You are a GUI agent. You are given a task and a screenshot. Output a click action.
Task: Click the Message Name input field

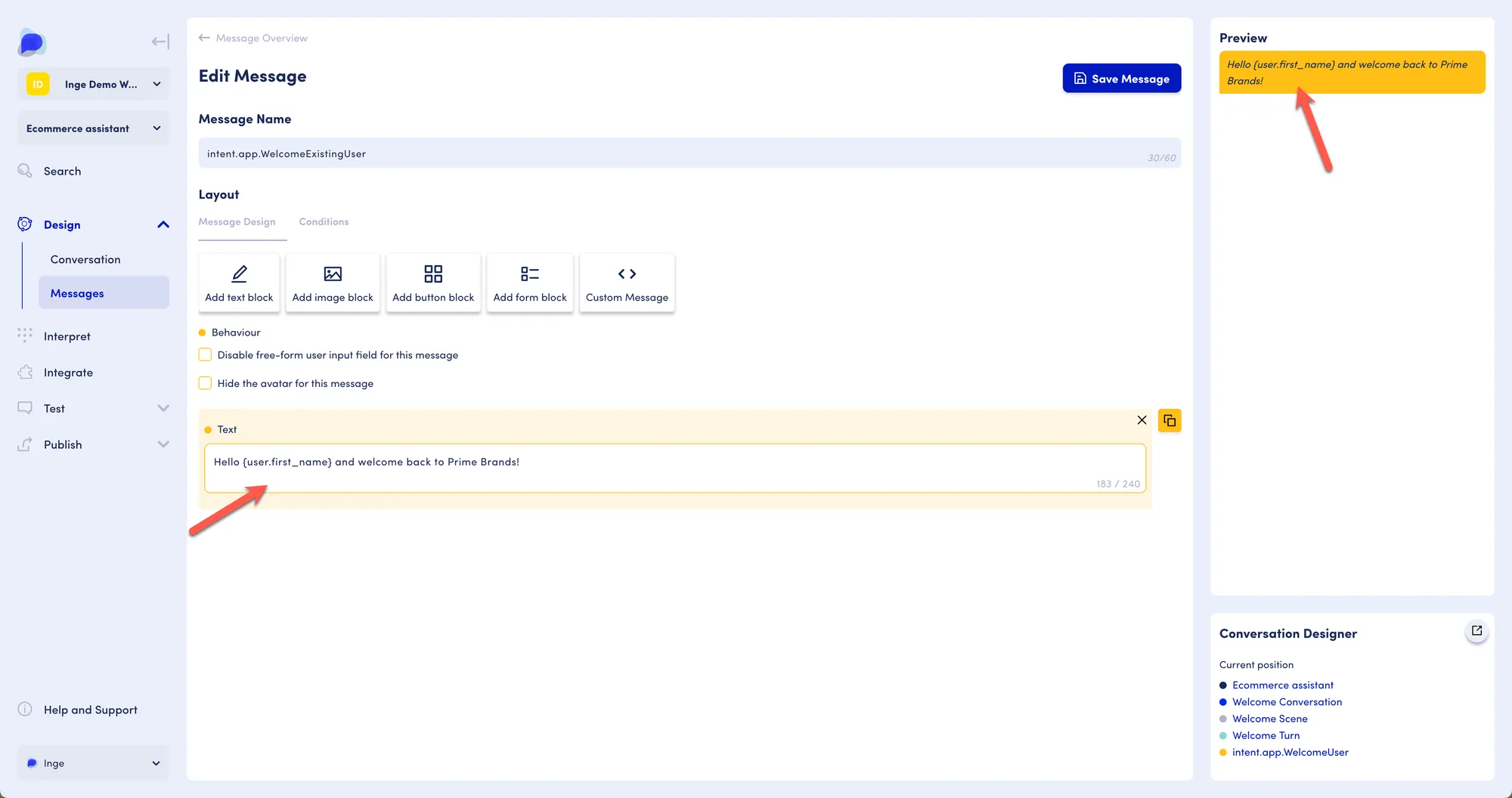[x=689, y=153]
